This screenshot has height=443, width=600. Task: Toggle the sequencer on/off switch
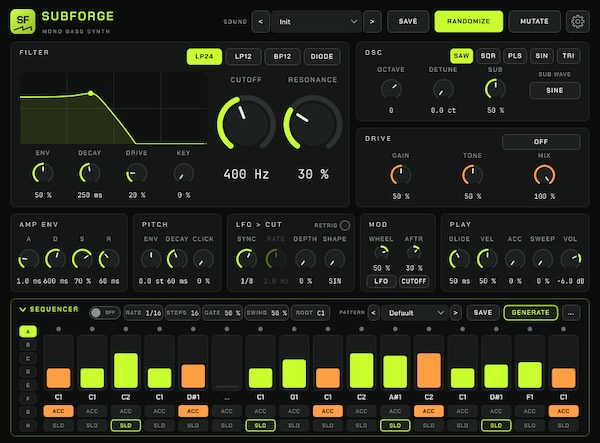click(104, 313)
